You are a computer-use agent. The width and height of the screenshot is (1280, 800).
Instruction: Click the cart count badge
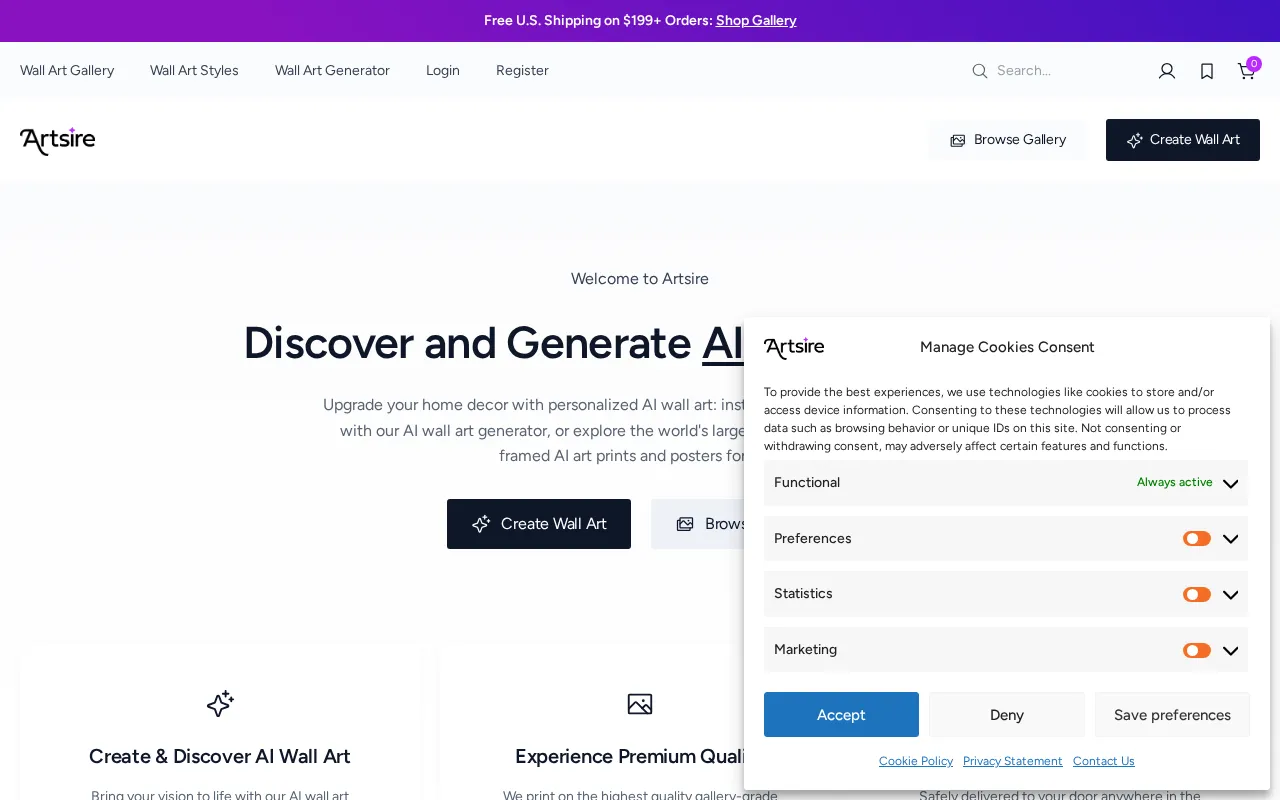(x=1254, y=64)
